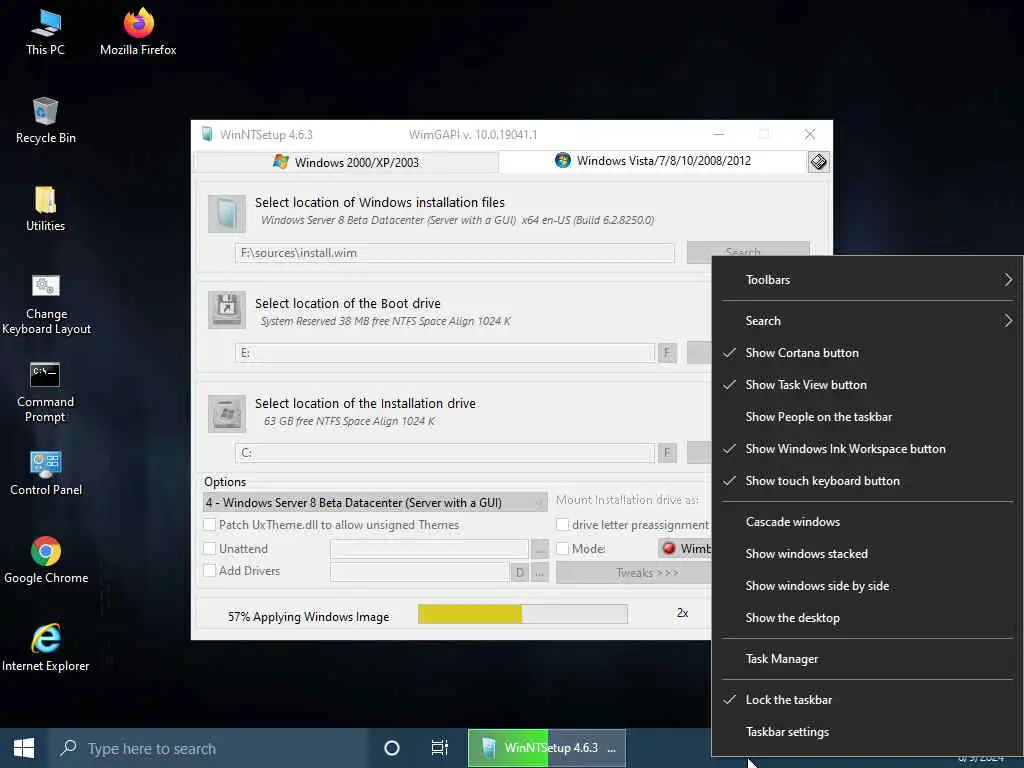Click the F button beside boot drive E:
Viewport: 1024px width, 768px height.
click(667, 353)
